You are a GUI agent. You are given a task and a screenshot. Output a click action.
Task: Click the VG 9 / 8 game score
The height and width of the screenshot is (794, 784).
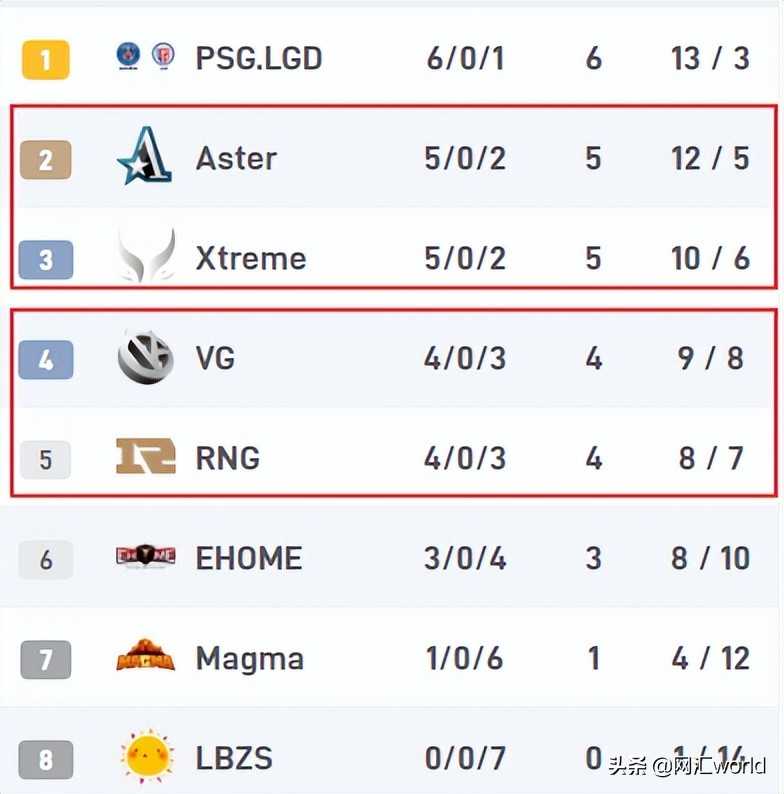point(711,359)
